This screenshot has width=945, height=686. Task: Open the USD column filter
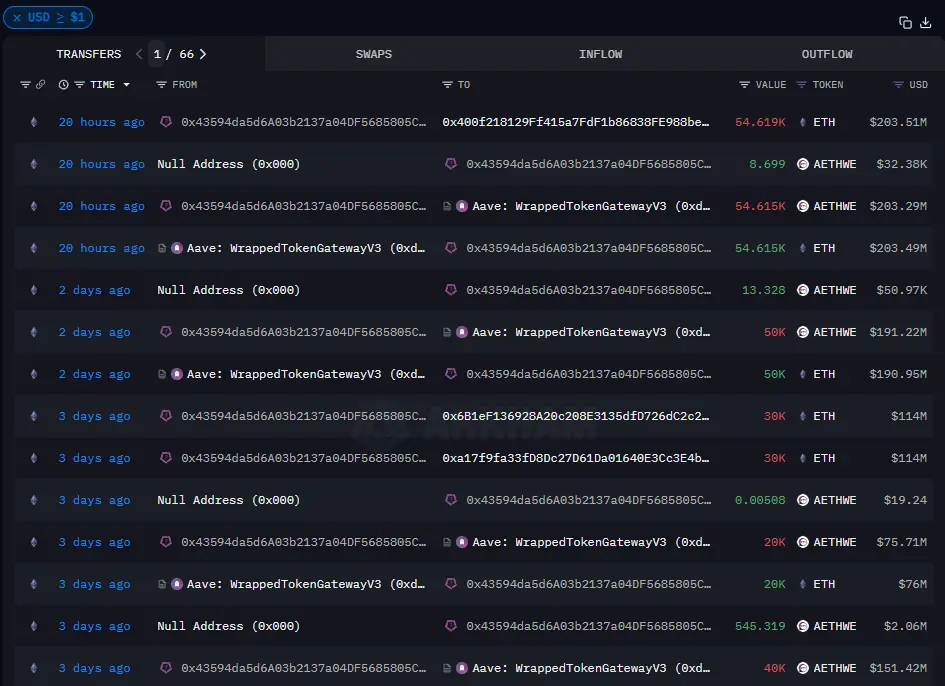(898, 85)
